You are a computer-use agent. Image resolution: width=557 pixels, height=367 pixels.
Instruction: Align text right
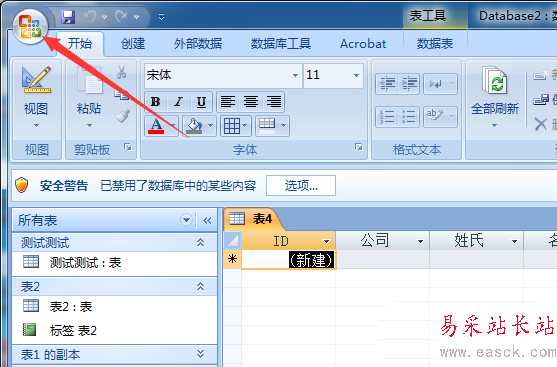(x=274, y=102)
